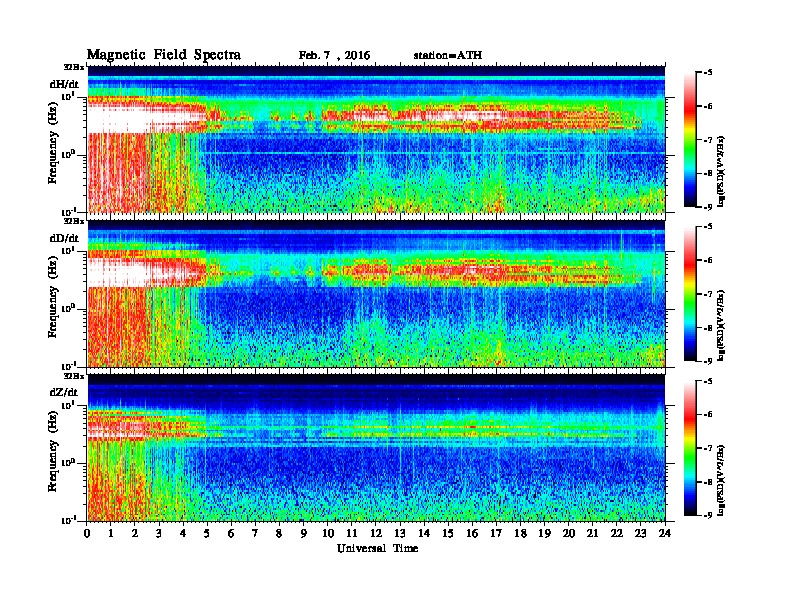Click log(PSD) units label beside dZ/dt colorbar
The image size is (792, 612).
click(722, 480)
